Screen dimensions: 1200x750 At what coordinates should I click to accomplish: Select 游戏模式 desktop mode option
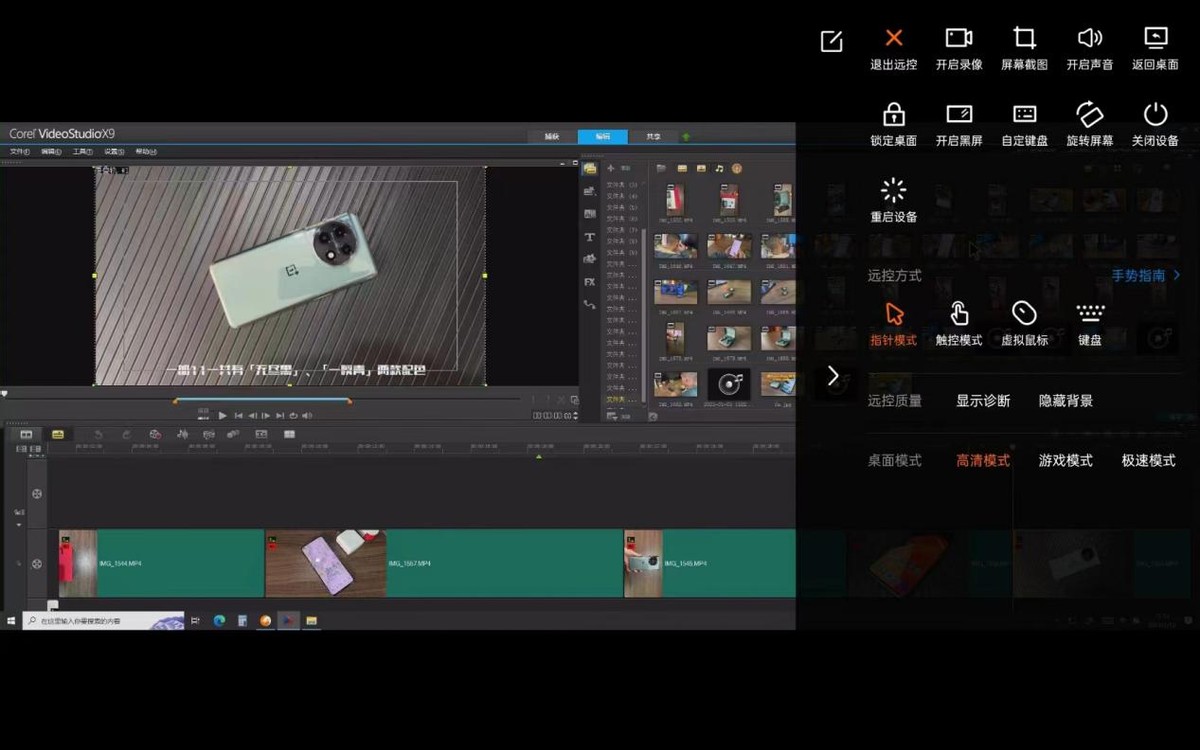(x=1065, y=461)
